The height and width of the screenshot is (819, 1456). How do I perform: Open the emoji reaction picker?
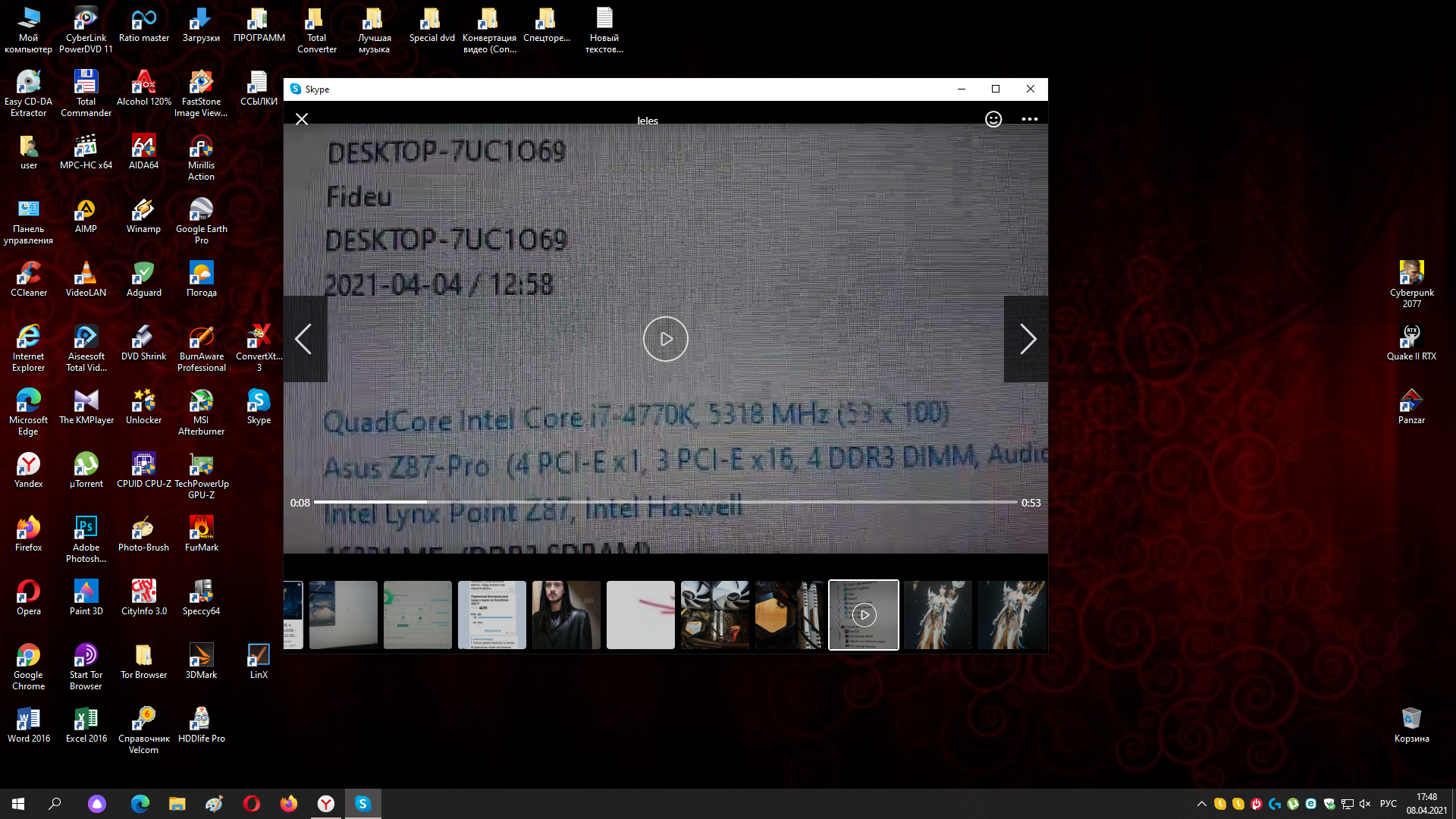(993, 119)
